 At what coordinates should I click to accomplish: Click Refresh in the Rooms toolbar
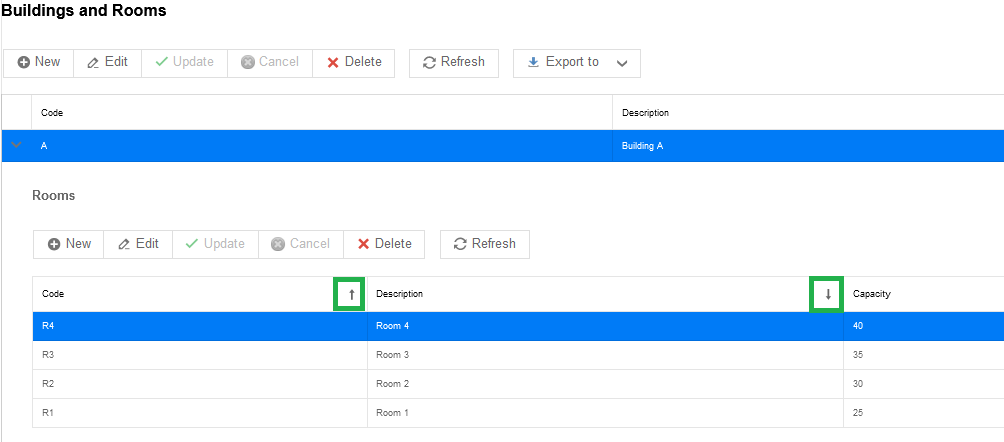pos(485,244)
